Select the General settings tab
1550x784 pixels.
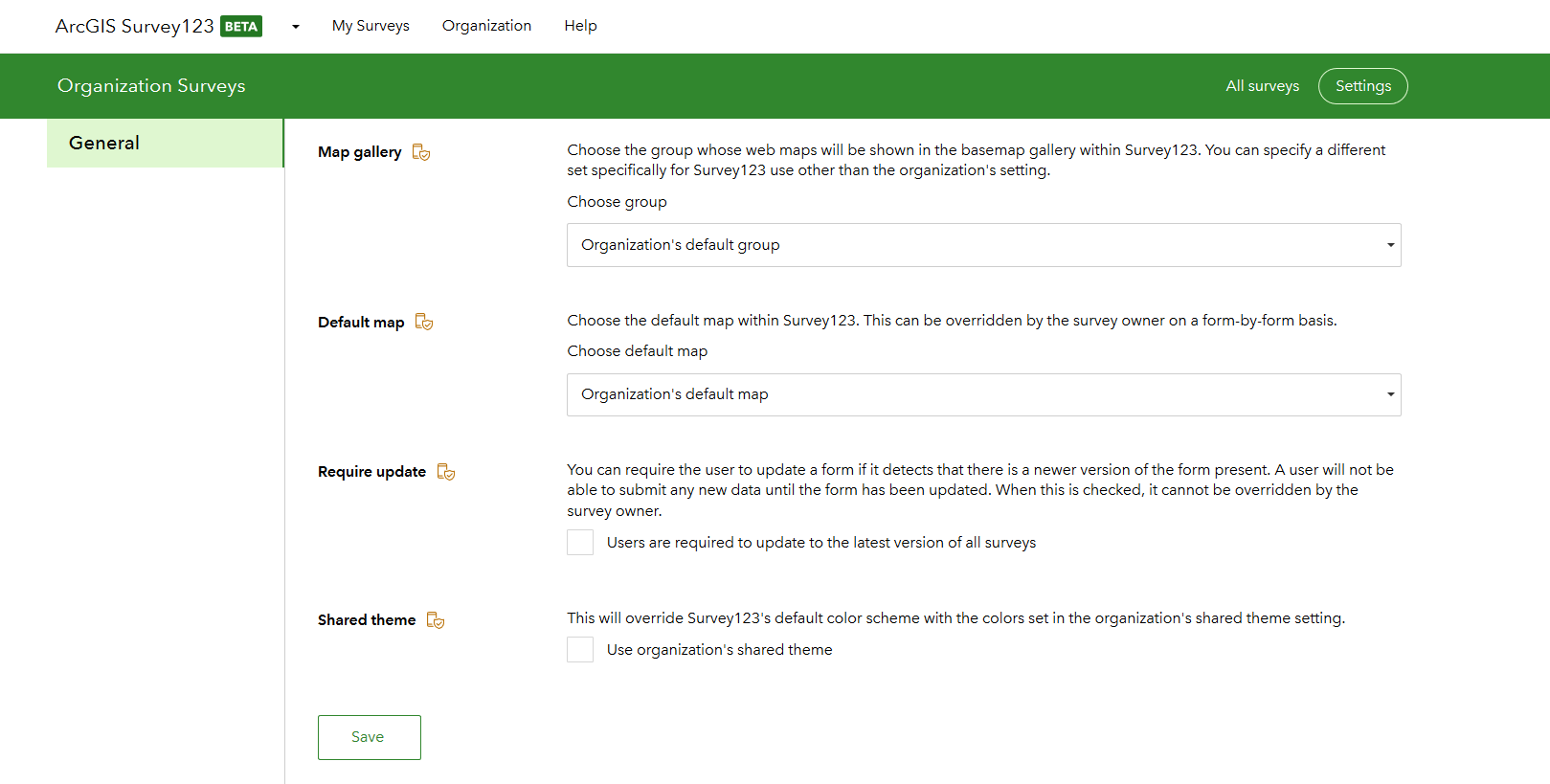click(166, 143)
